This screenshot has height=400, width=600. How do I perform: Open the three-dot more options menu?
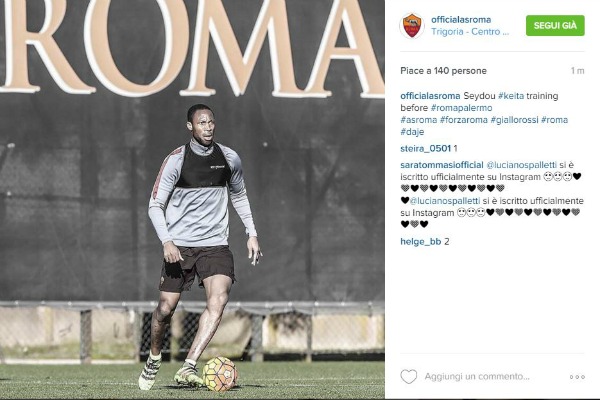[x=577, y=377]
